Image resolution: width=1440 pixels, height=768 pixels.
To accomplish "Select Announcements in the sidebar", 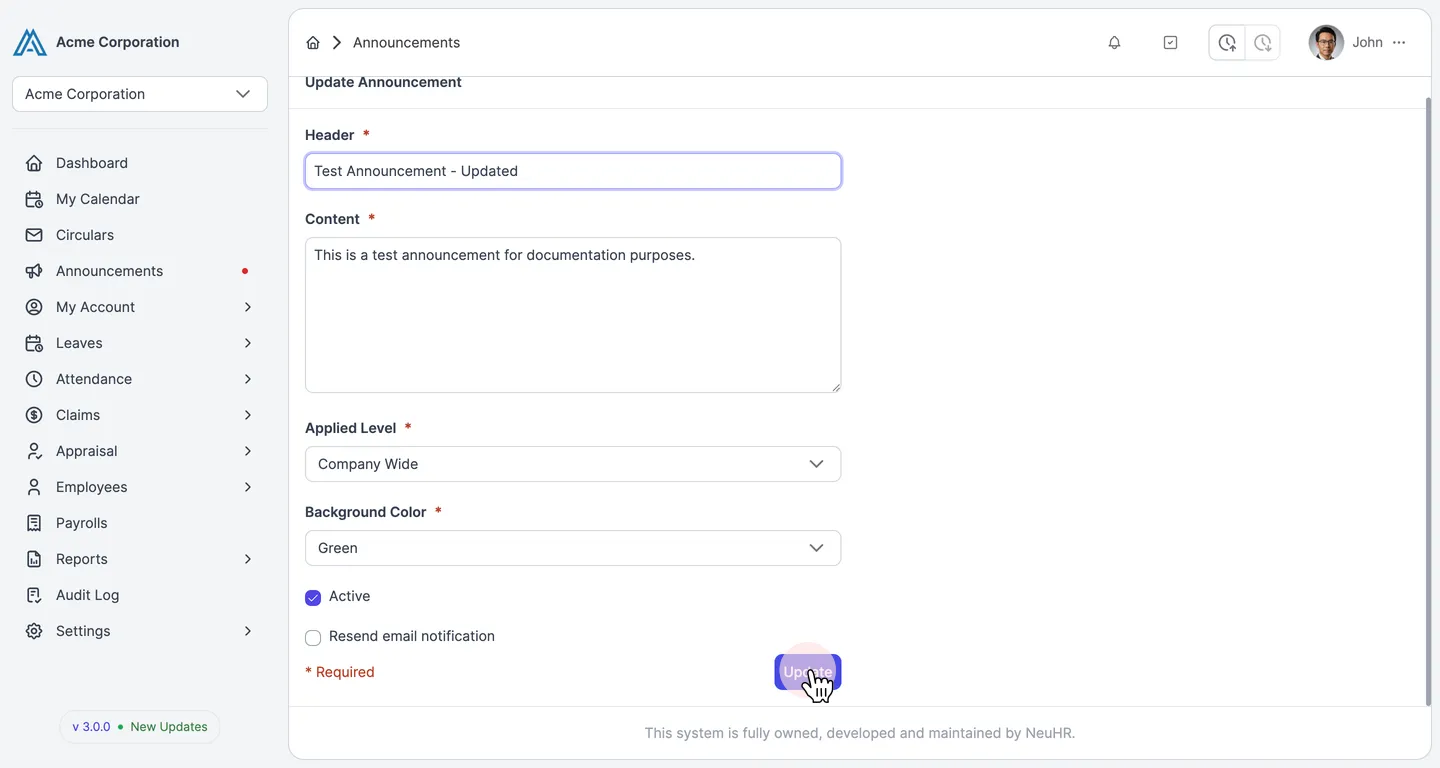I will click(x=140, y=271).
